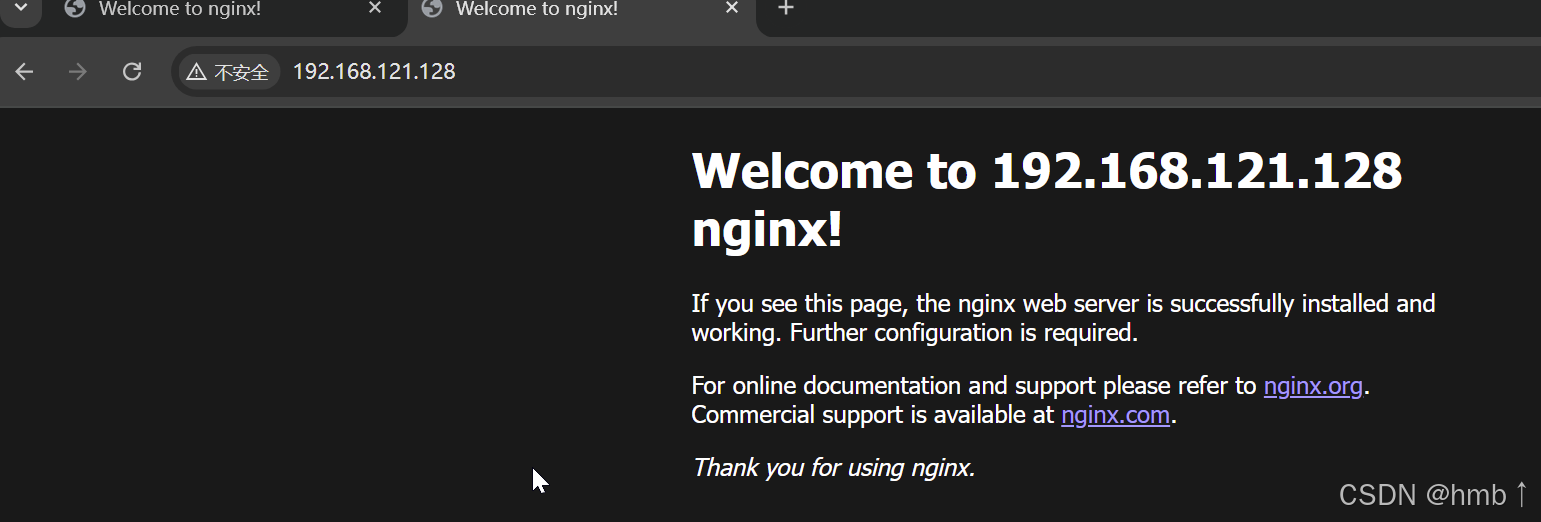1541x522 pixels.
Task: Open a new tab with plus button
Action: pyautogui.click(x=786, y=9)
